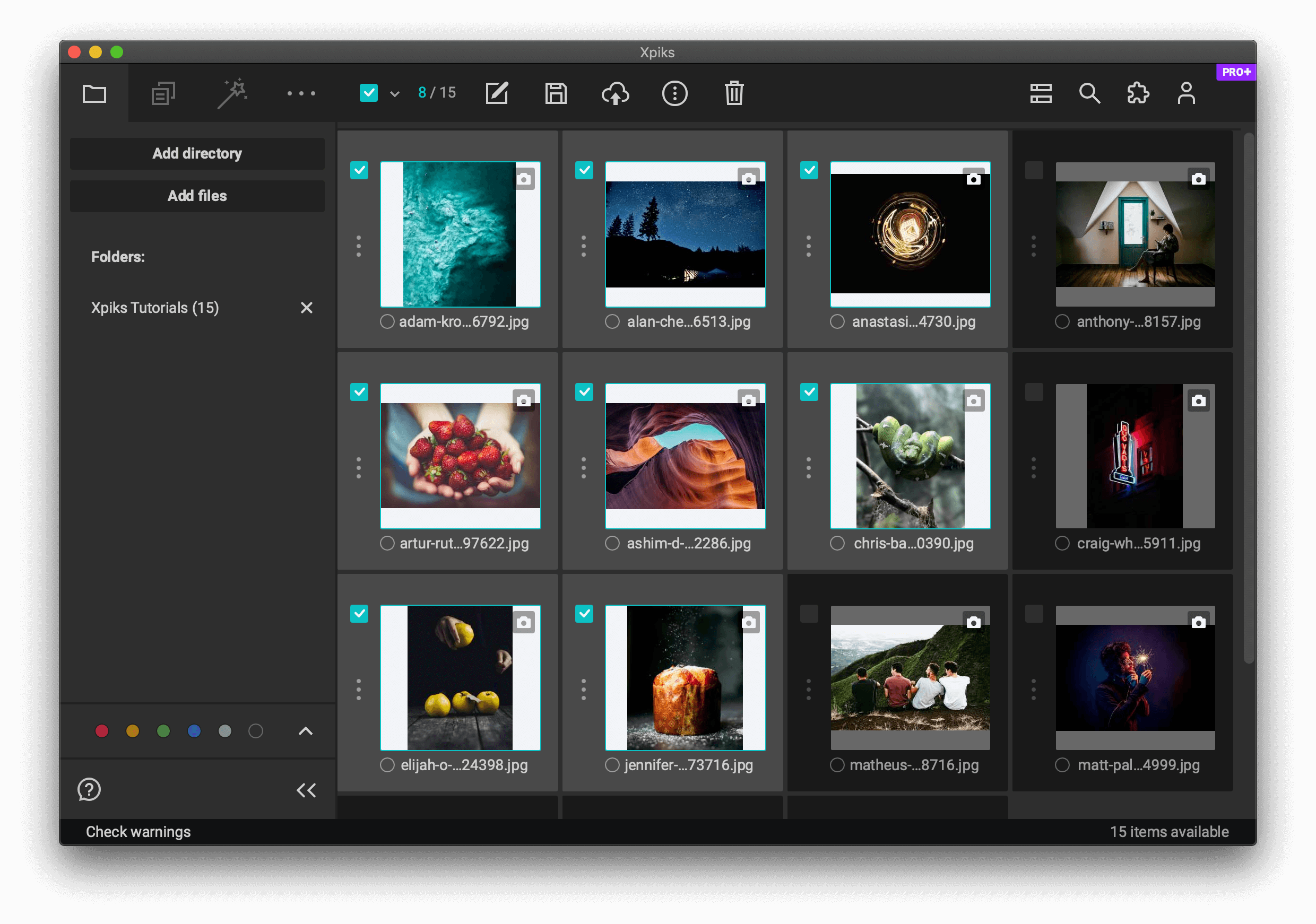Viewport: 1316px width, 924px height.
Task: Click the Add directory button
Action: [197, 153]
